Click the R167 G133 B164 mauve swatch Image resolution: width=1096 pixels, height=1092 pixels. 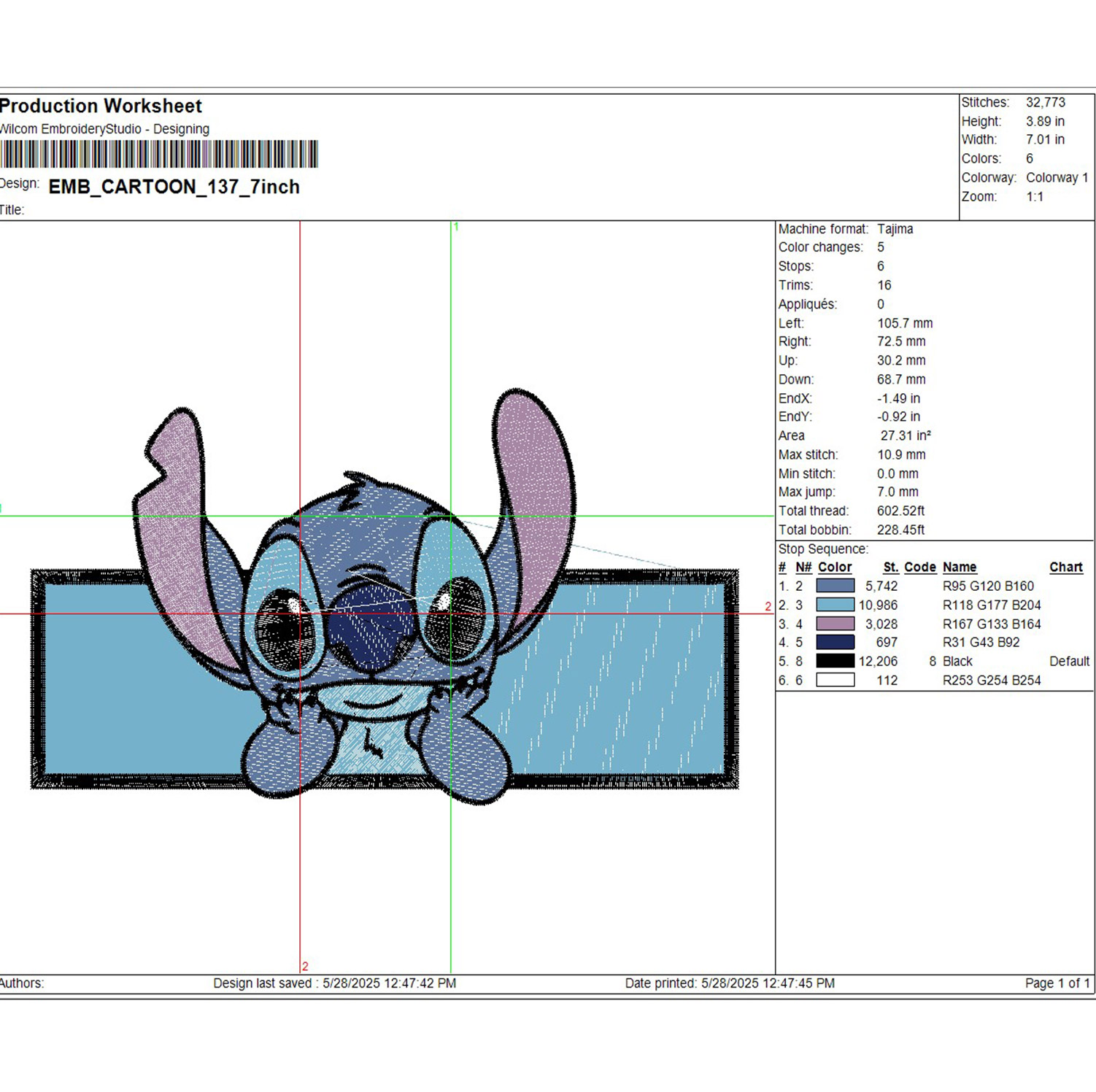click(x=835, y=624)
